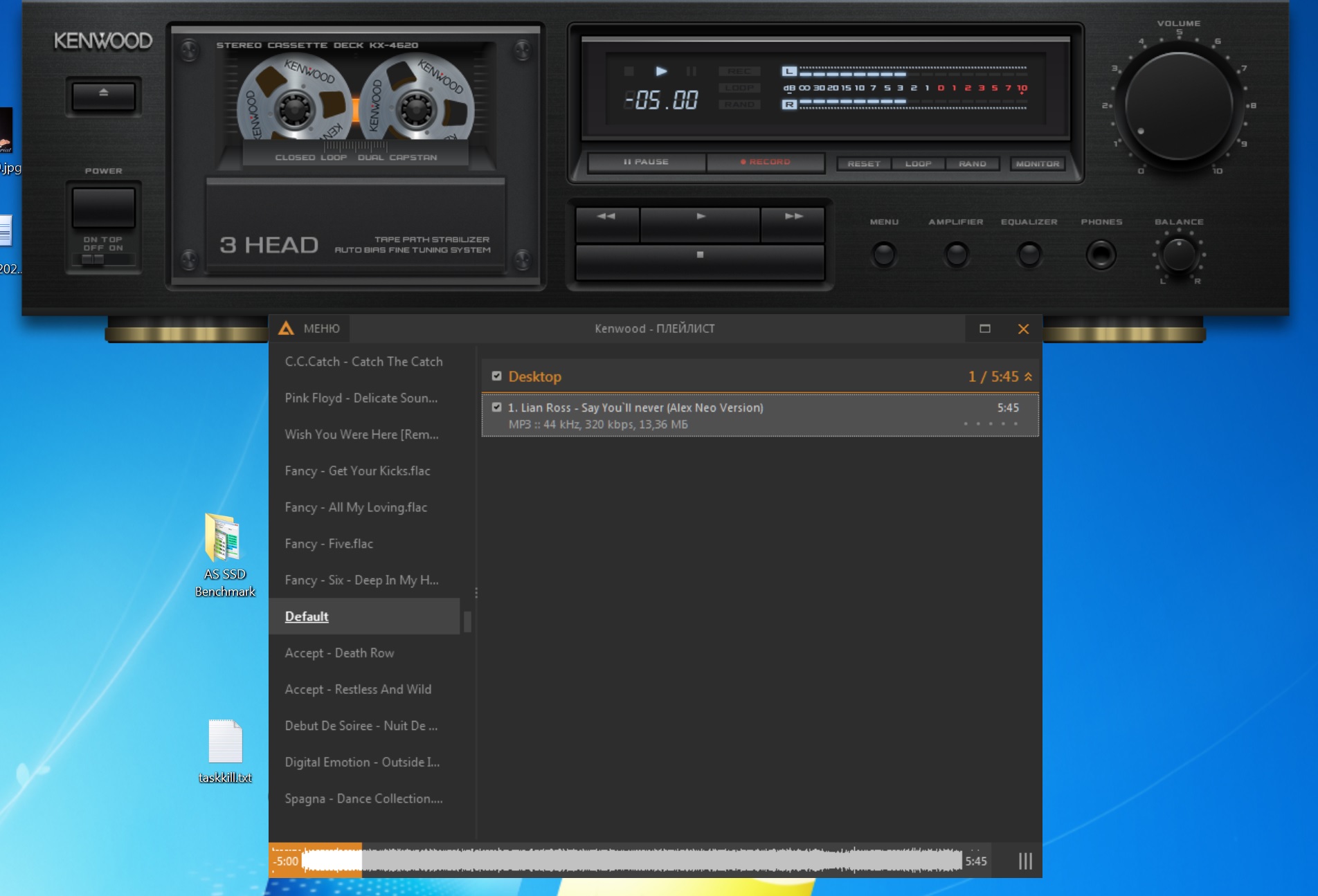Click the vertical splitter grip dots

476,593
